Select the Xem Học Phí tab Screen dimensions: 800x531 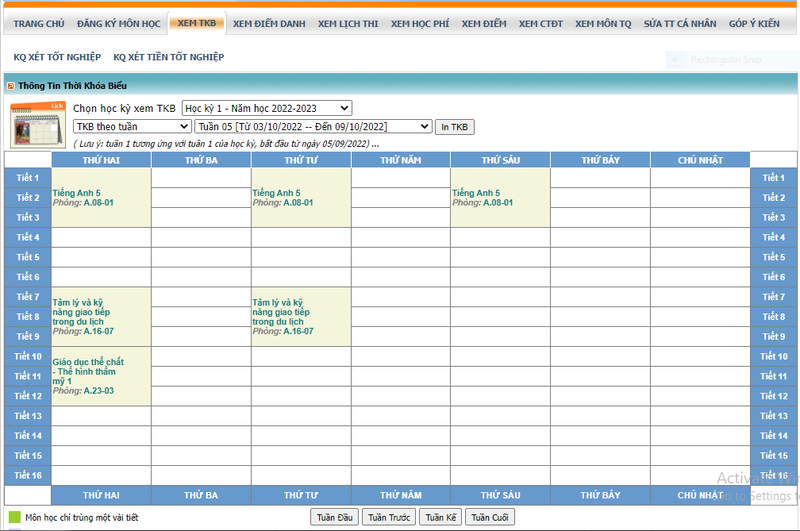420,23
